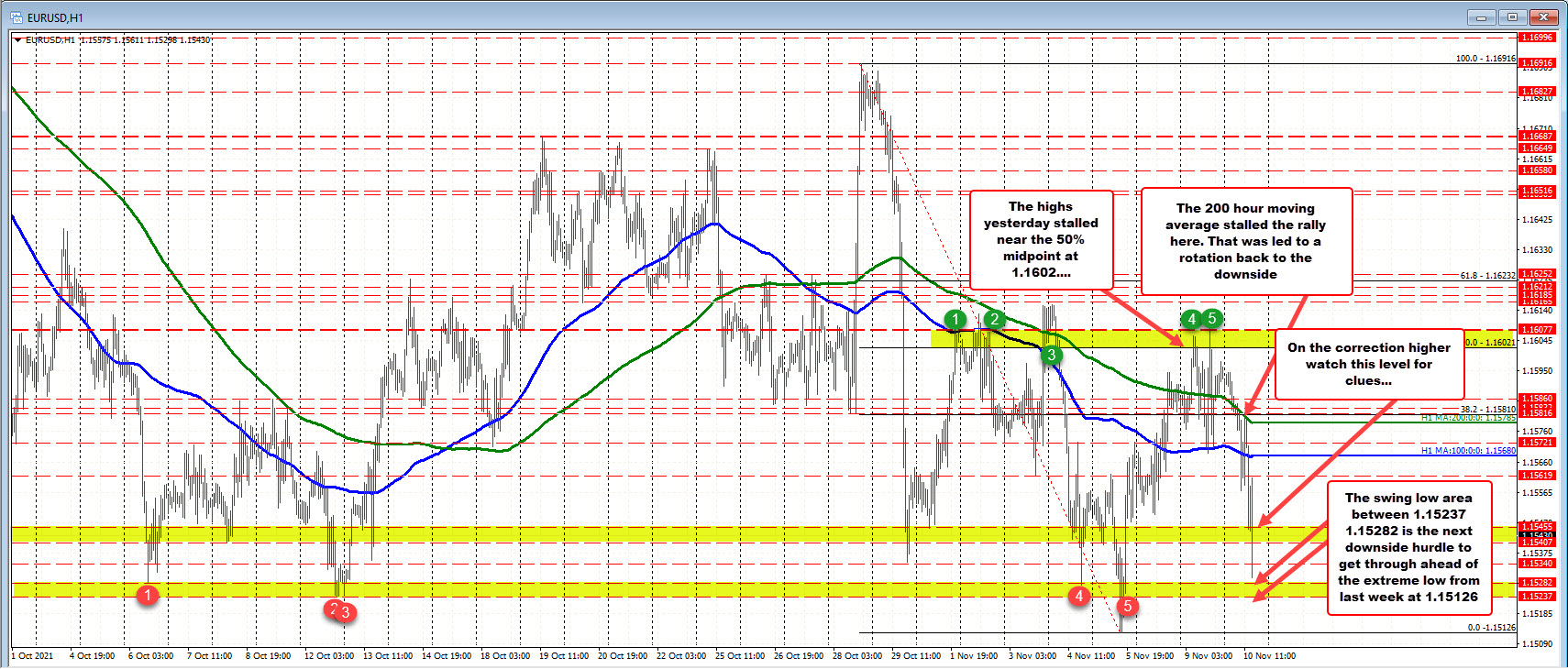Select the Fibonacci 38.2 - 1.15810 label
The height and width of the screenshot is (669, 1568).
(x=1487, y=410)
